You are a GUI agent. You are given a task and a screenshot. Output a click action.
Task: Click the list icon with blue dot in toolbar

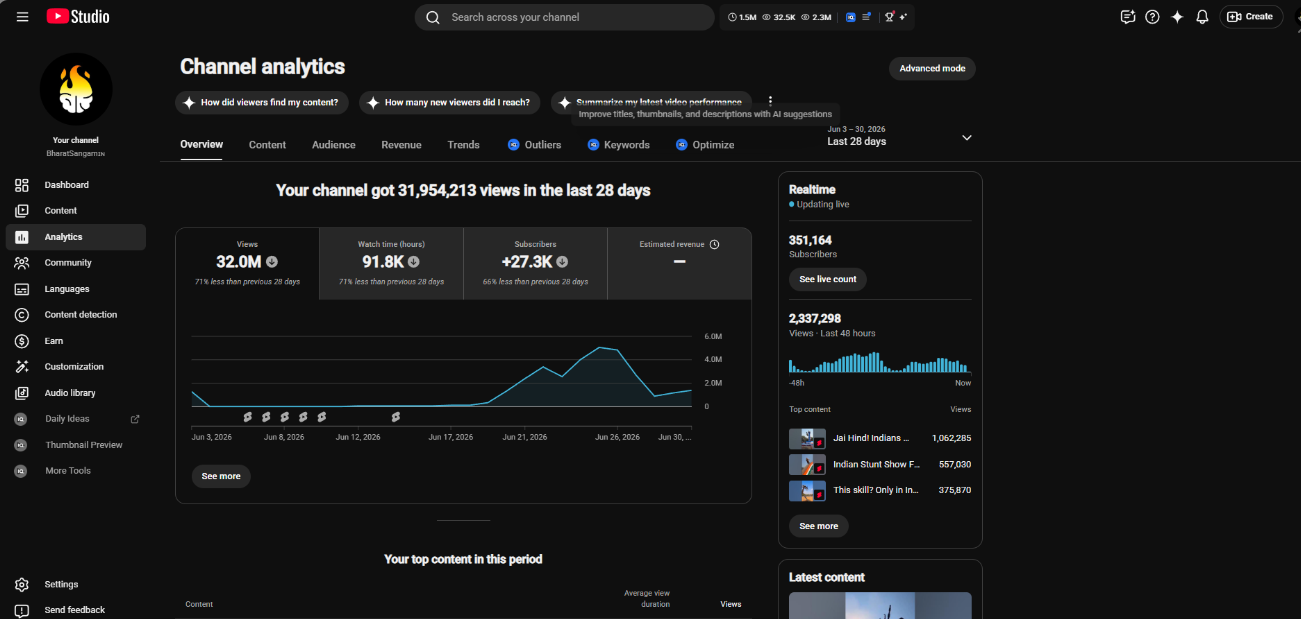pyautogui.click(x=866, y=17)
